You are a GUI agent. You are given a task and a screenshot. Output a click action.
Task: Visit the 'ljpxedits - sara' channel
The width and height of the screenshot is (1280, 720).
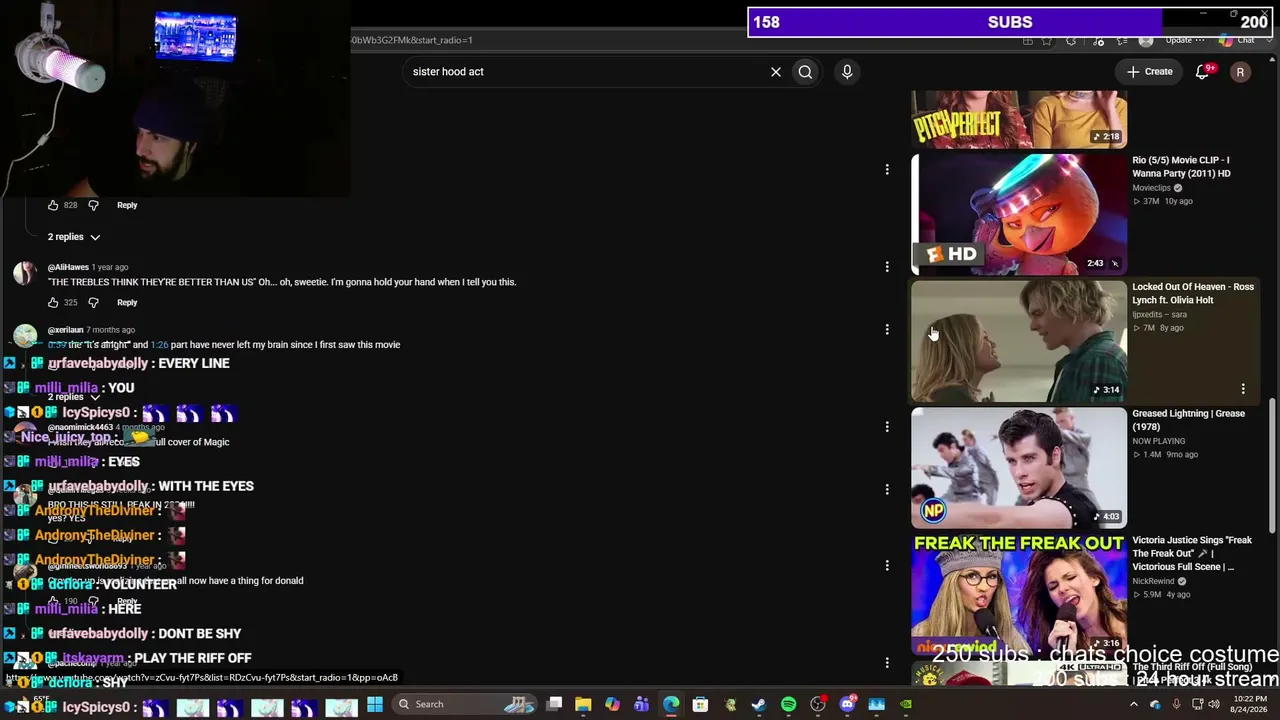coord(1159,314)
